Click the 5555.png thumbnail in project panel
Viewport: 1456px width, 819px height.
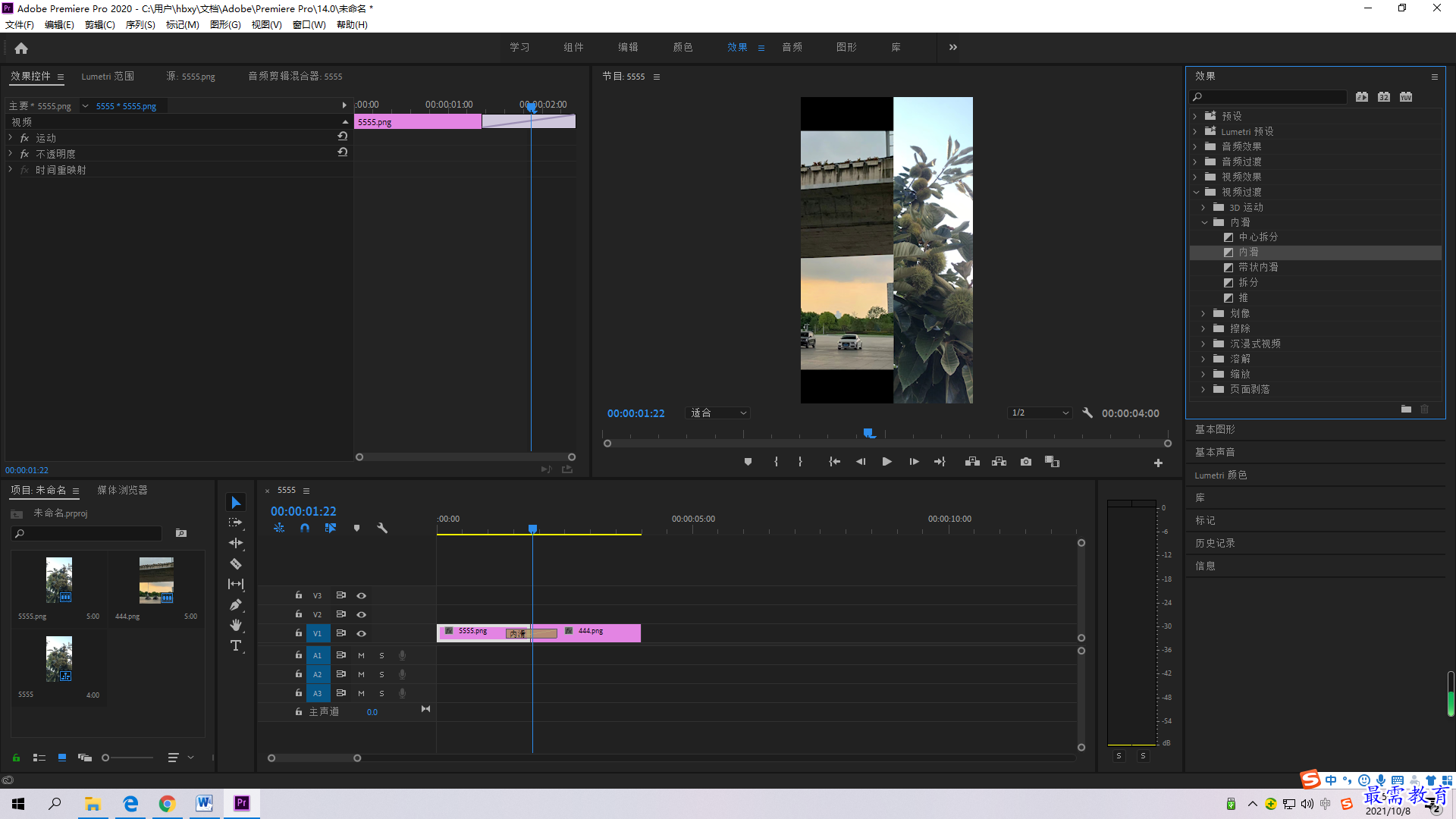[x=59, y=580]
